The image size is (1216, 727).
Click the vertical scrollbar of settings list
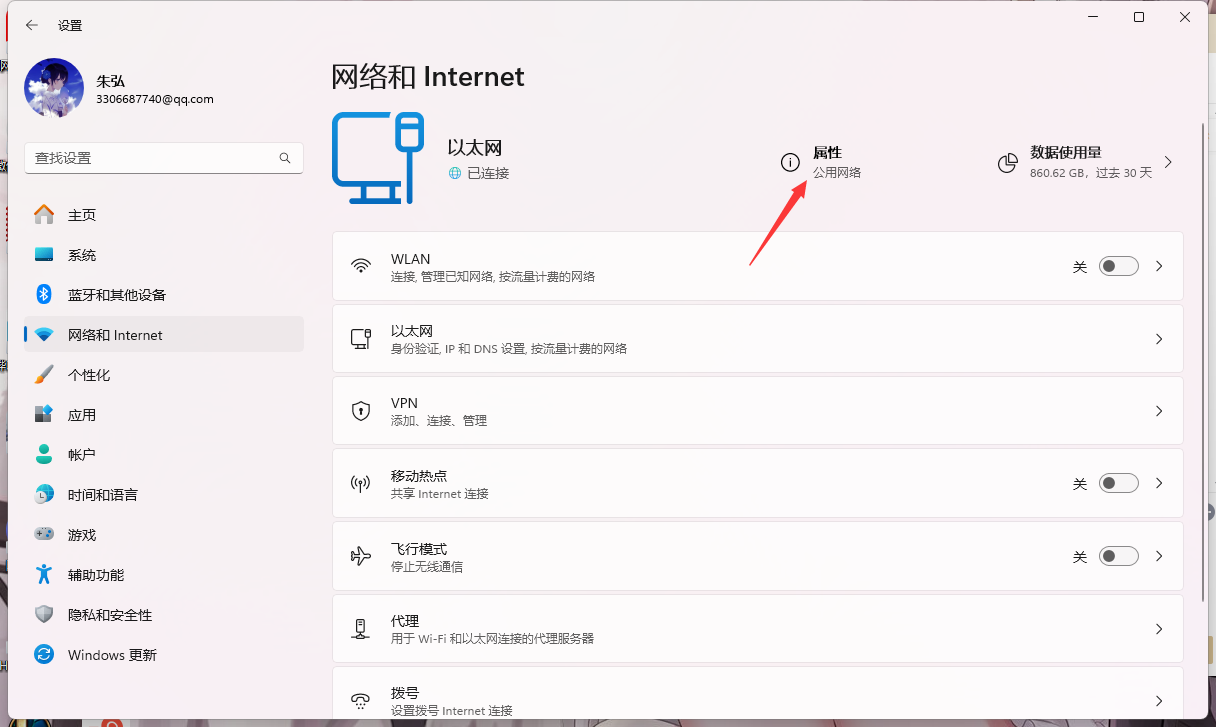click(x=1202, y=300)
